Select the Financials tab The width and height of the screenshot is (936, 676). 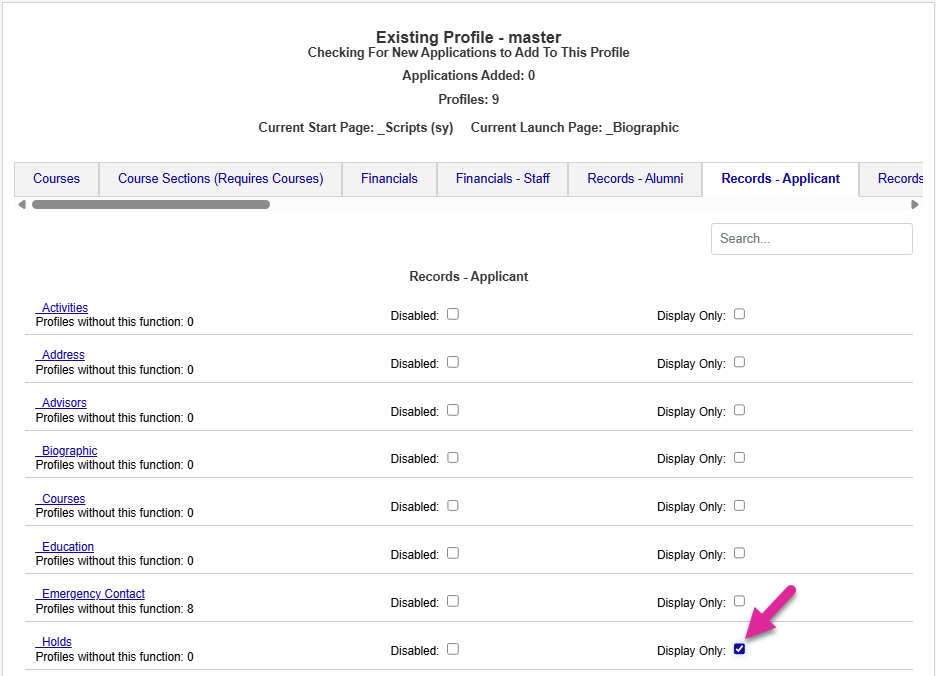point(389,179)
